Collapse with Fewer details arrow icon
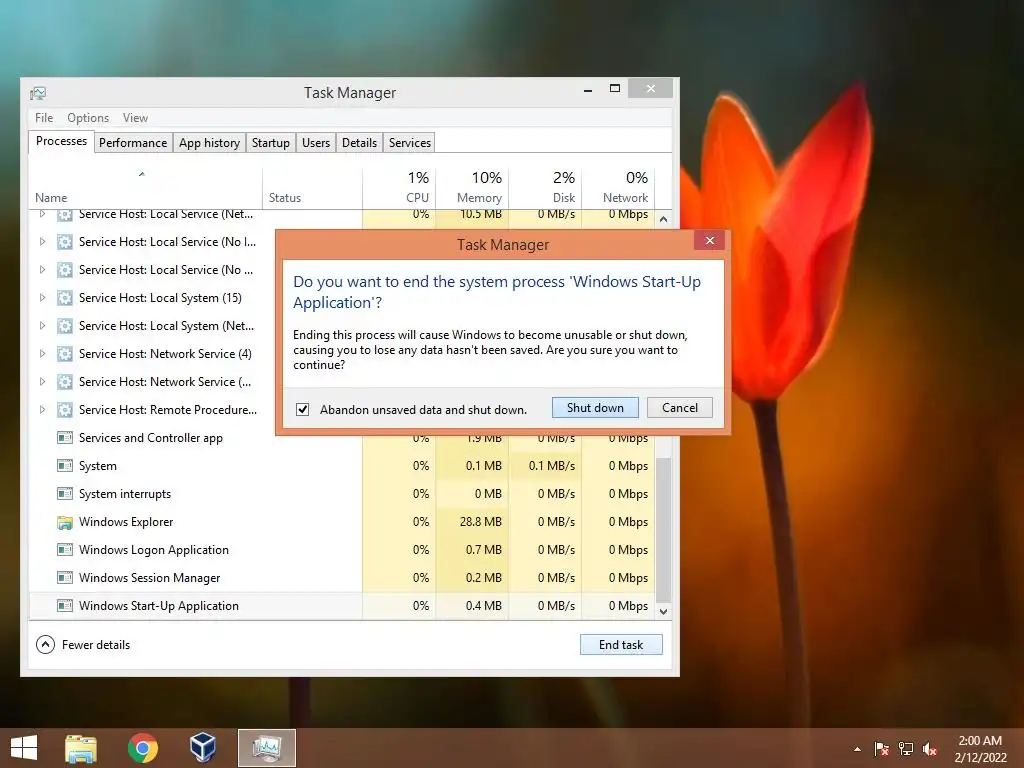This screenshot has height=768, width=1024. [x=45, y=645]
